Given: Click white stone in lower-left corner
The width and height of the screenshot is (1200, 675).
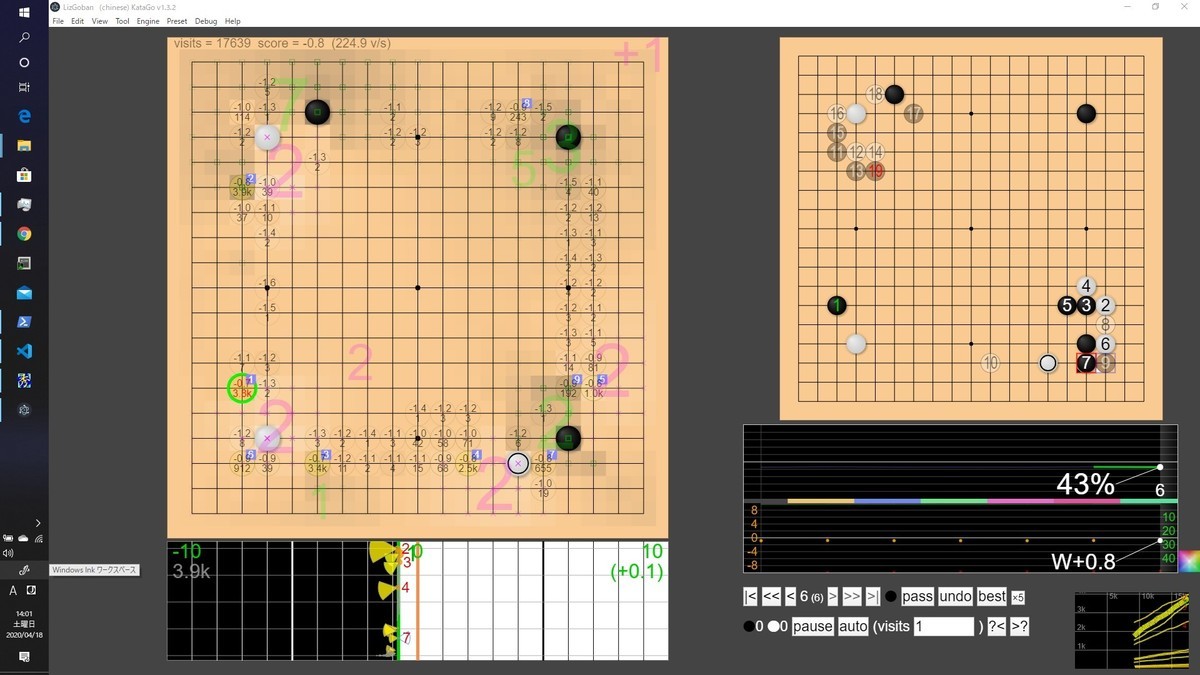Looking at the screenshot, I should pos(267,438).
